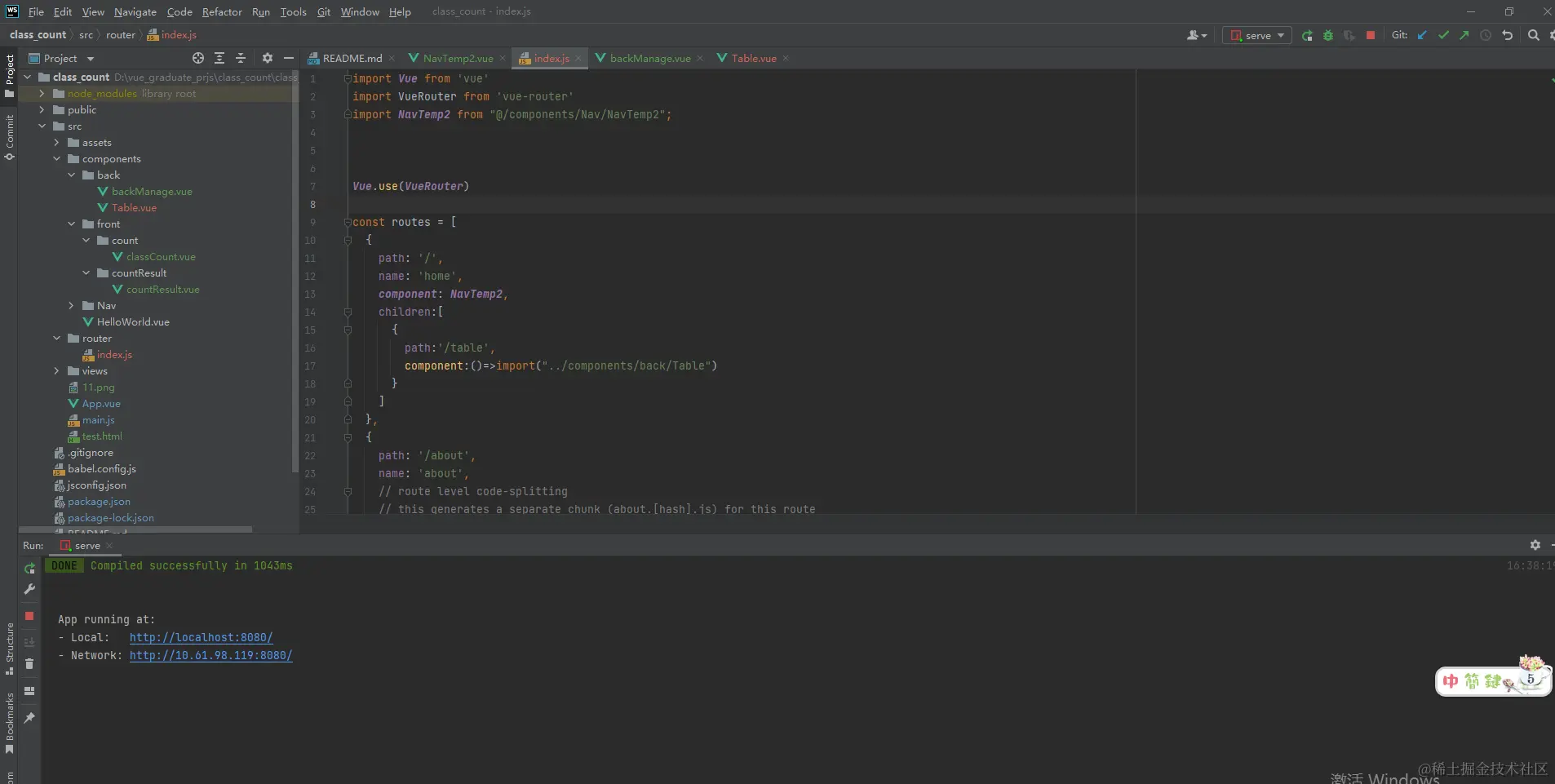Open the Commit tool window
The width and height of the screenshot is (1555, 784).
9,136
